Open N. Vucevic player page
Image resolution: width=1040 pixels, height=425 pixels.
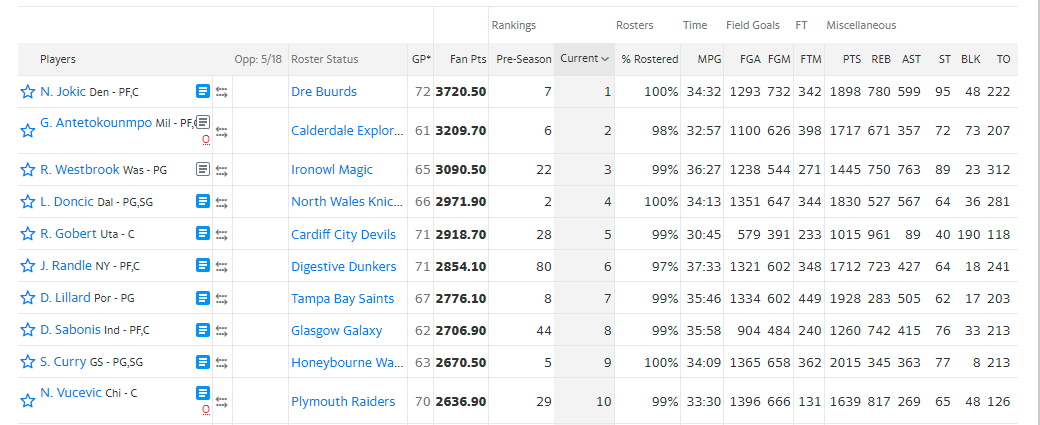71,393
